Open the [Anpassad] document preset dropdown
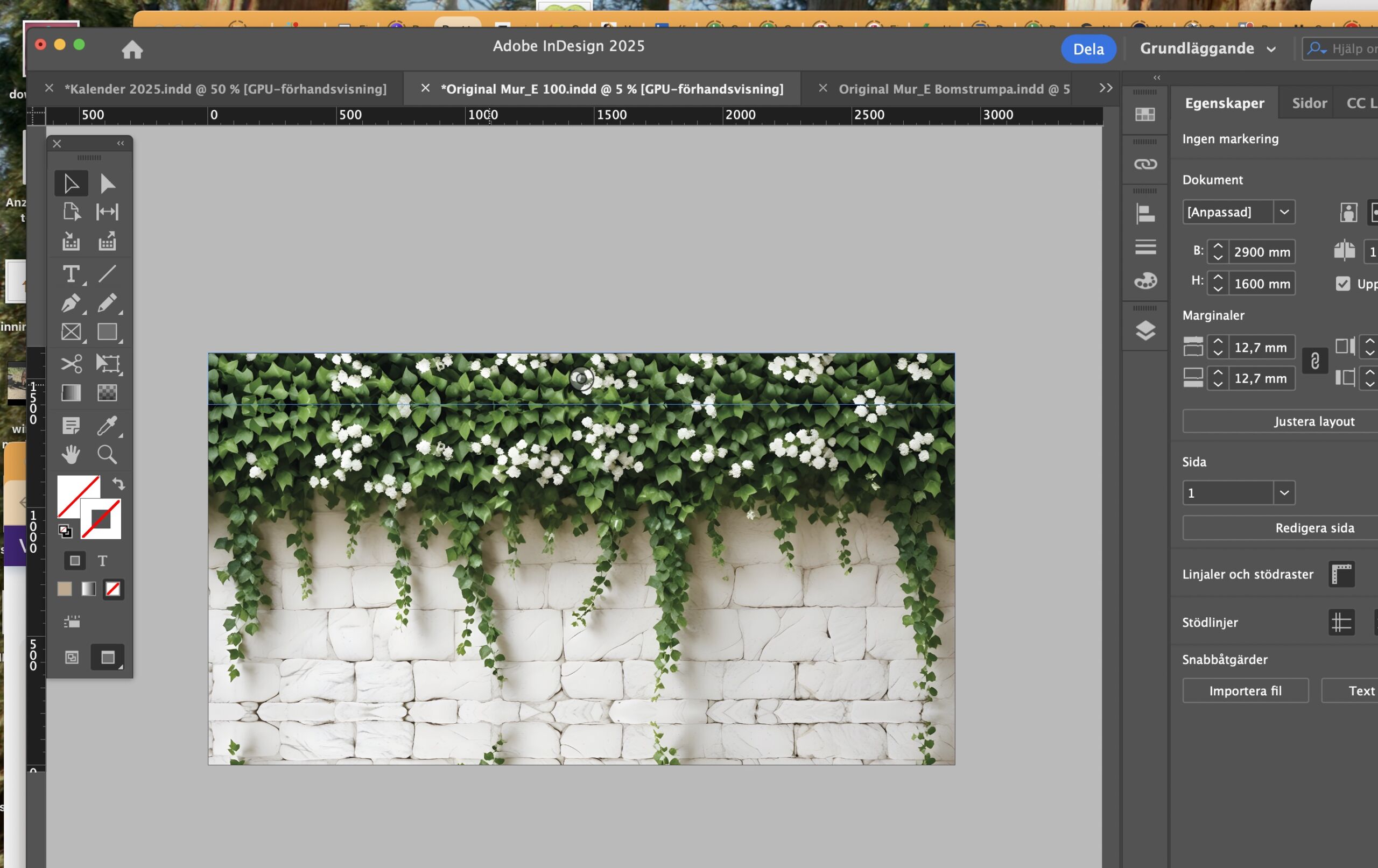The image size is (1378, 868). coord(1284,212)
